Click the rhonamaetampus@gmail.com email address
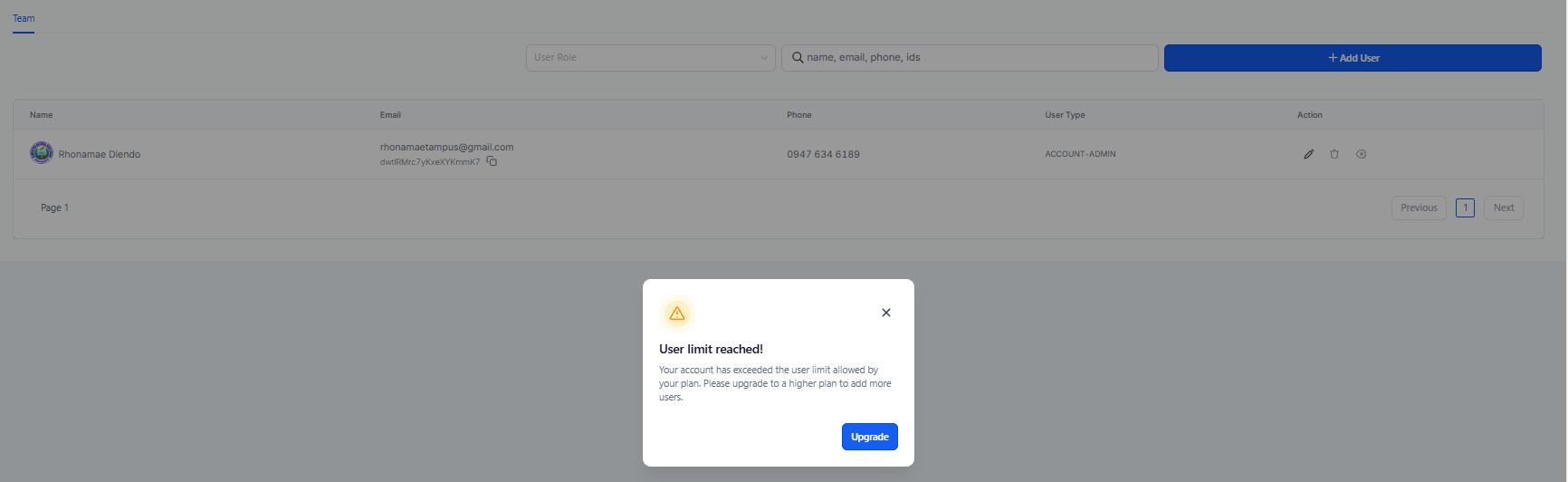1568x482 pixels. click(x=446, y=147)
